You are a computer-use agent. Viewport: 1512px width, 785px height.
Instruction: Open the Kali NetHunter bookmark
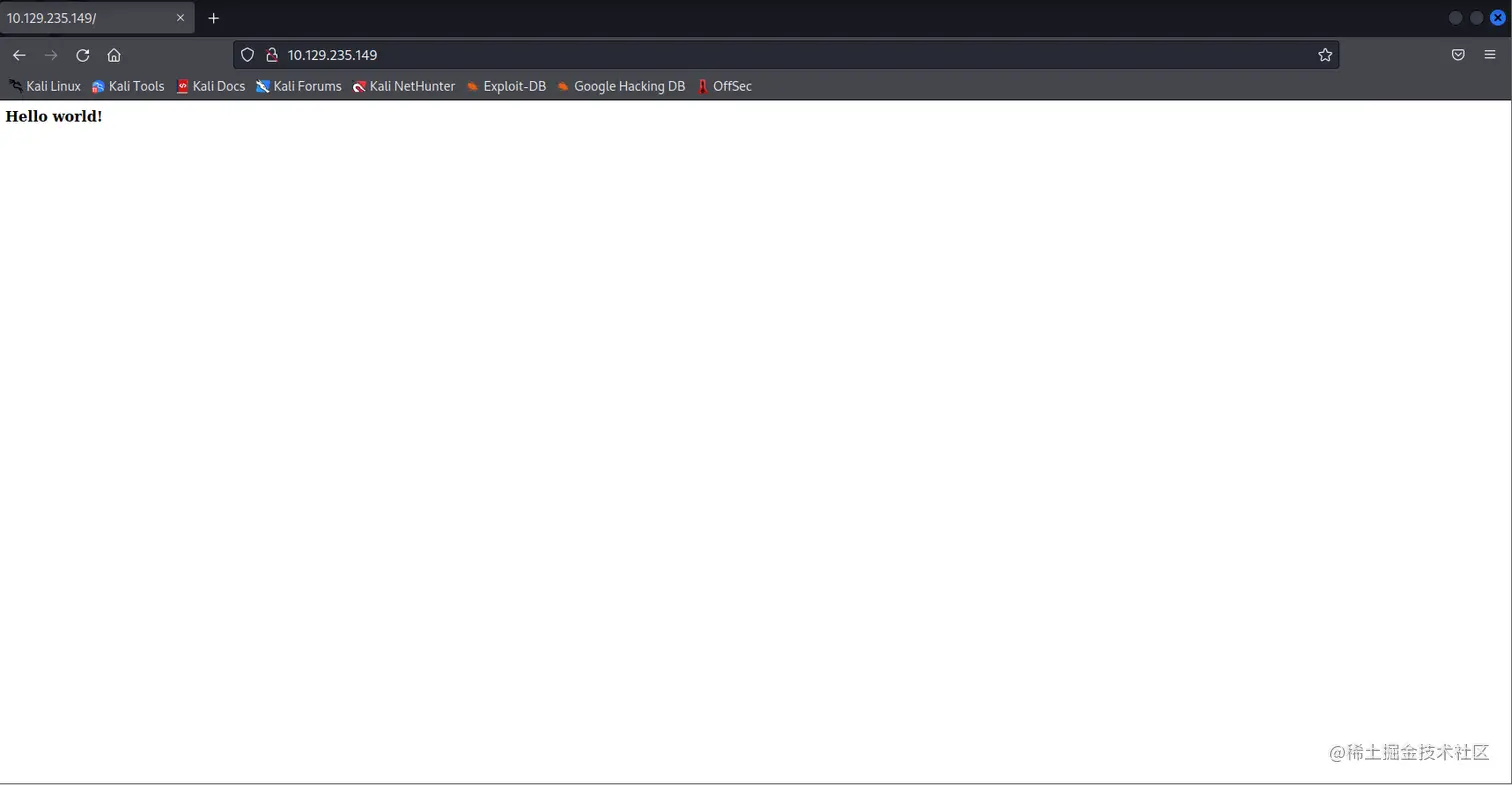(404, 86)
